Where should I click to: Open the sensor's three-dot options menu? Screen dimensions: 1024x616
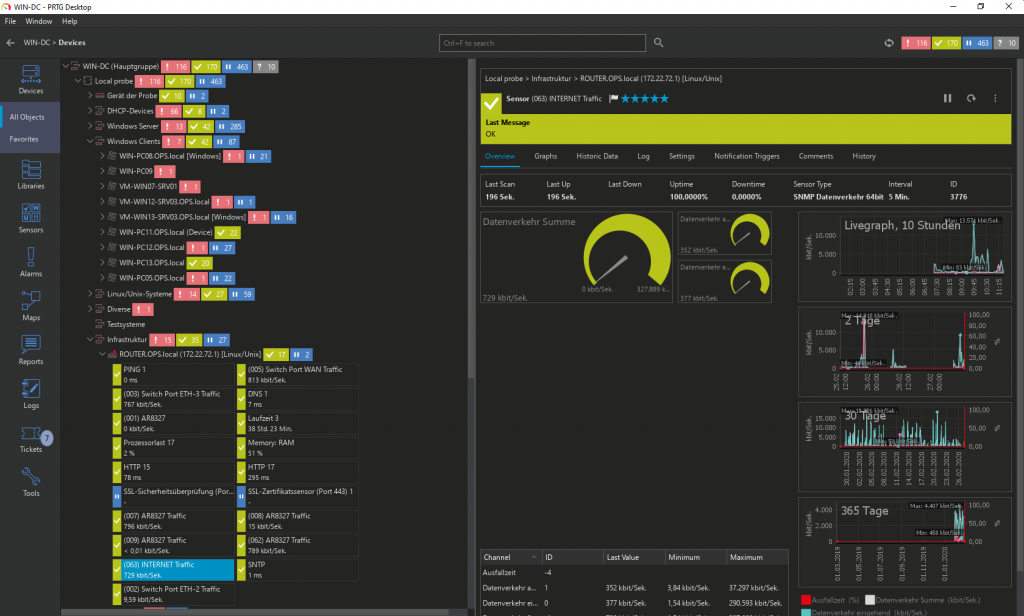[x=995, y=98]
